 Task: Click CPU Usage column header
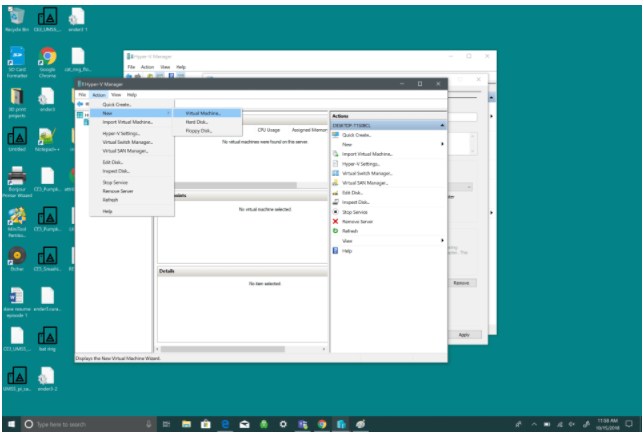pos(269,130)
